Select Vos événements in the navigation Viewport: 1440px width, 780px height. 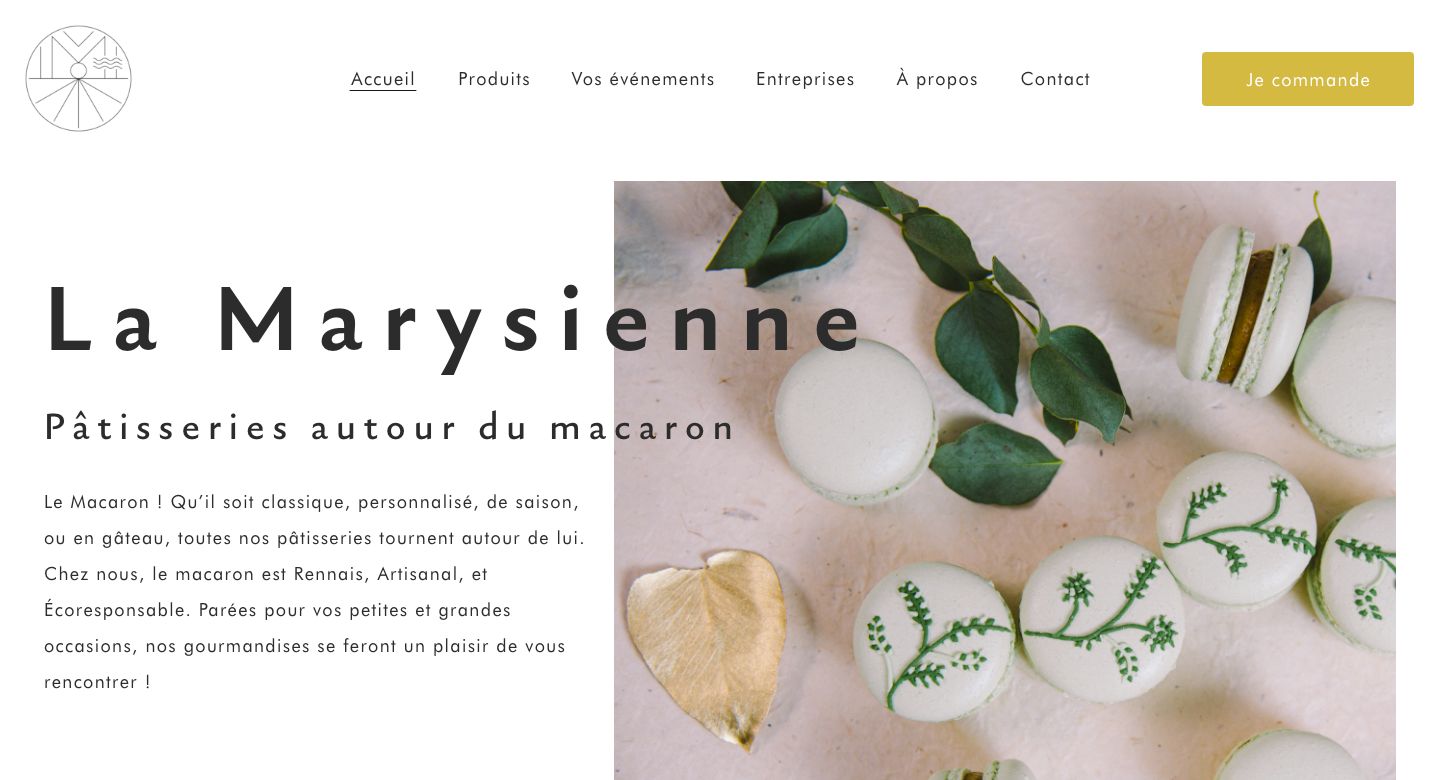click(643, 79)
